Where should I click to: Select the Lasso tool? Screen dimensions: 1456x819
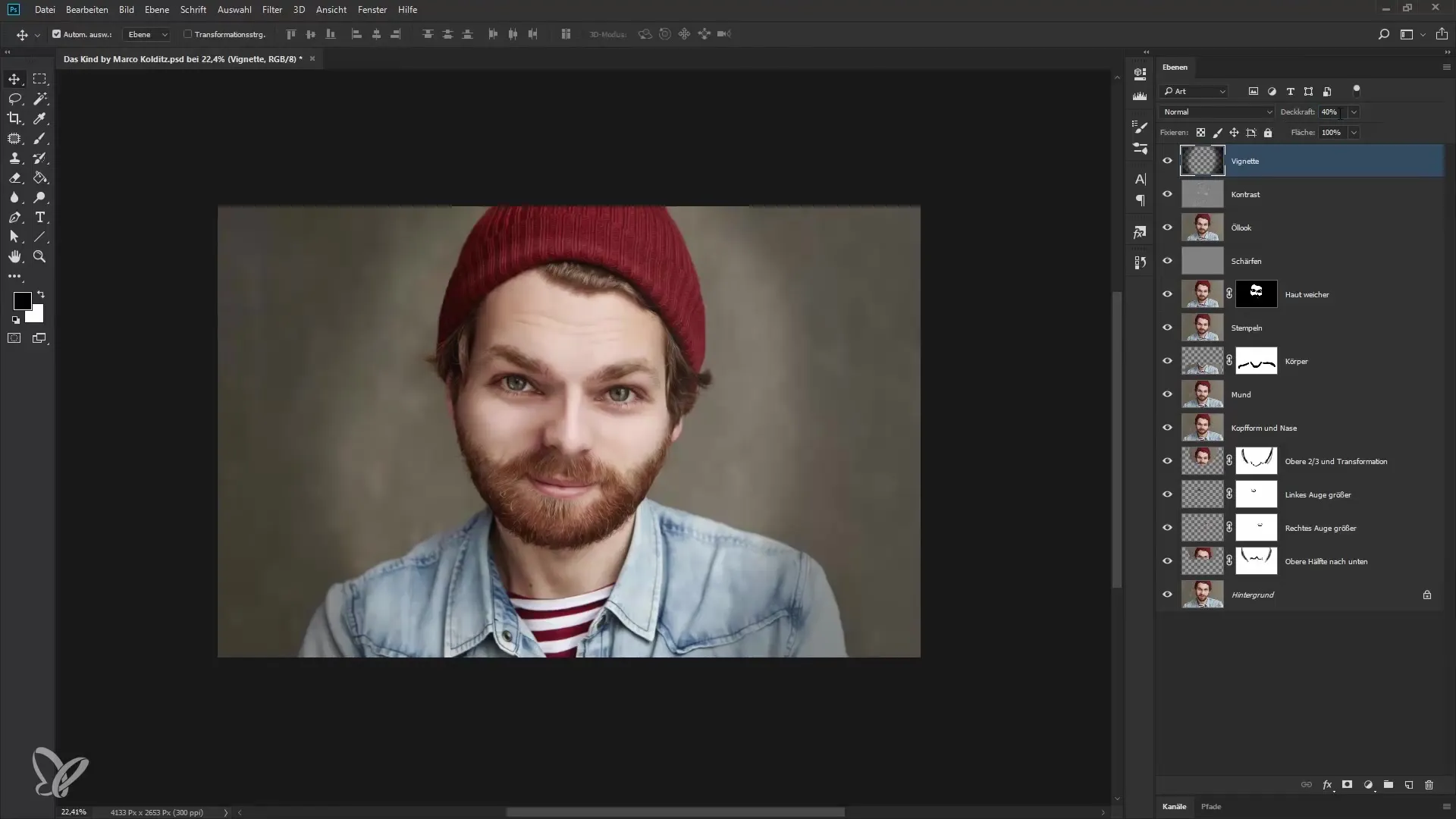tap(14, 99)
